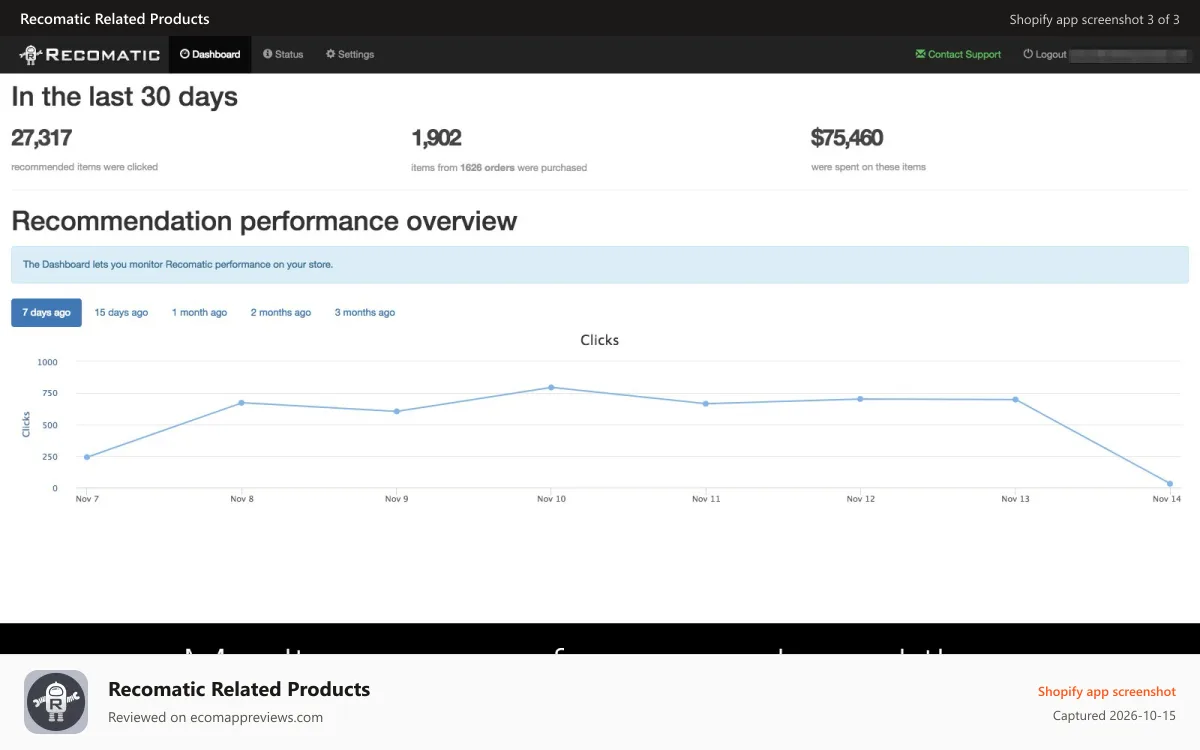The height and width of the screenshot is (750, 1200).
Task: Click the Recomatic app icon thumbnail
Action: coord(56,702)
